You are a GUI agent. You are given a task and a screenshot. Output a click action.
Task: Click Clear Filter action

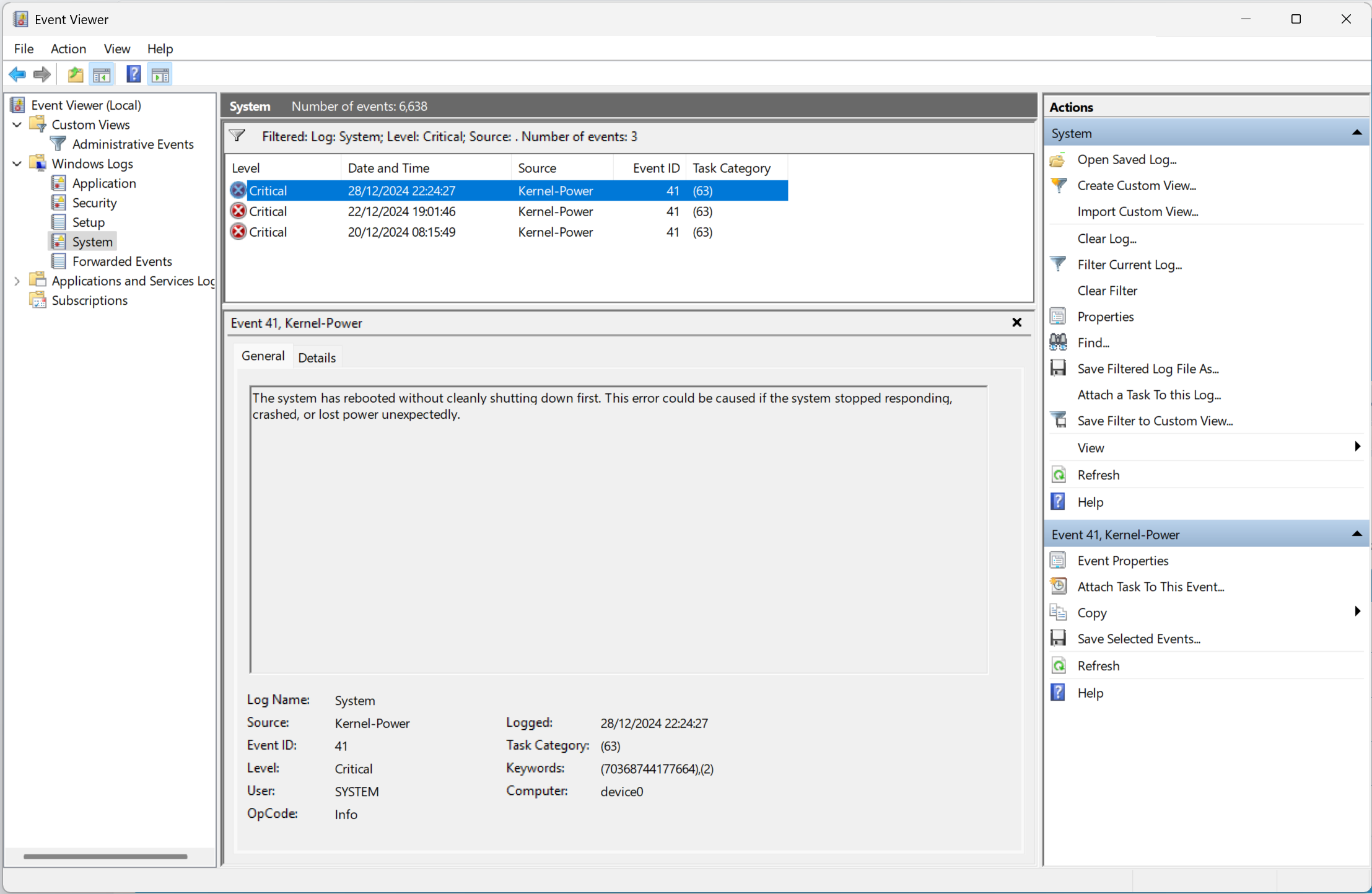tap(1107, 291)
